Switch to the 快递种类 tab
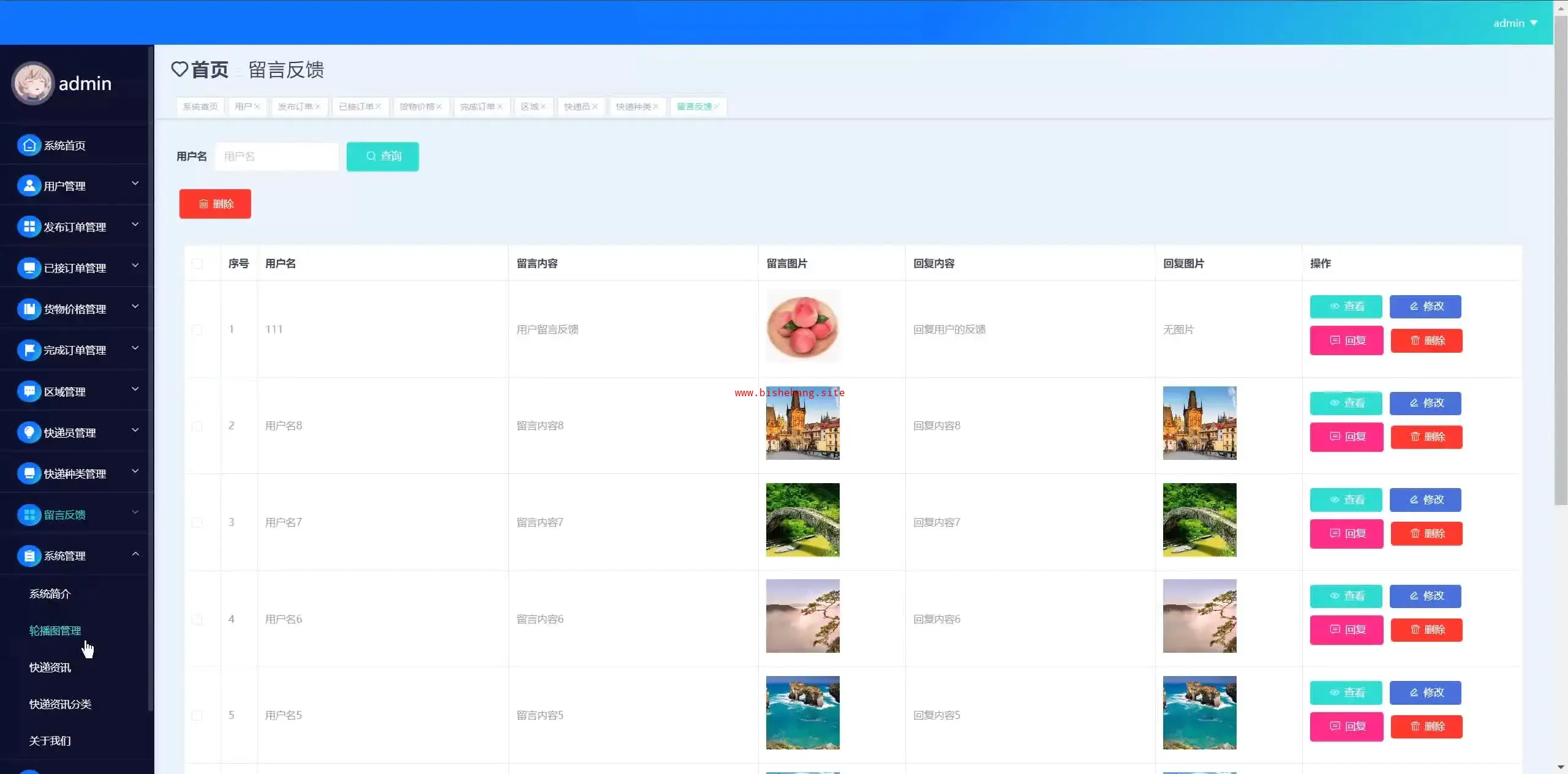 633,107
